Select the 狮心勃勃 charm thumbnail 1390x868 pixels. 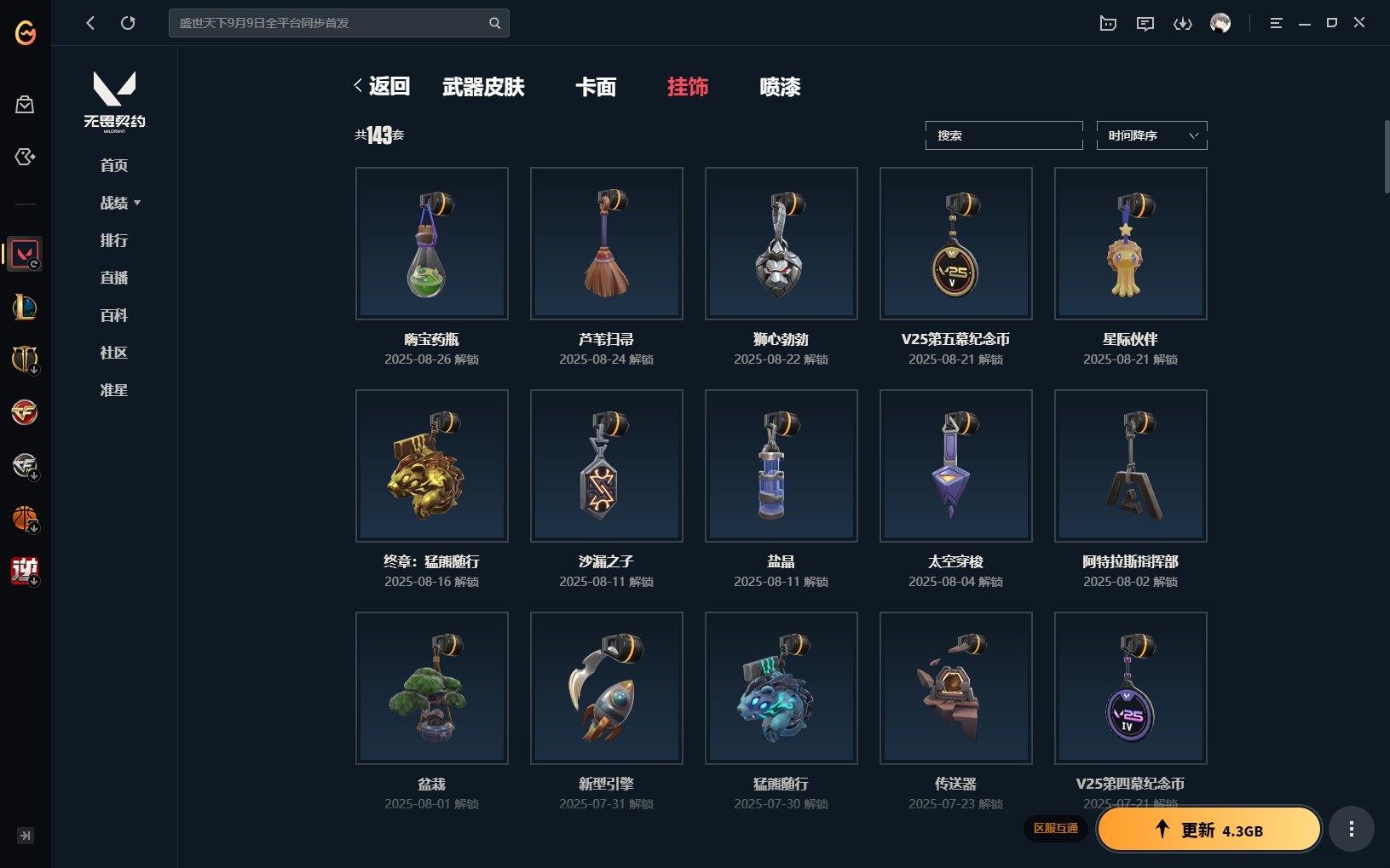point(782,244)
